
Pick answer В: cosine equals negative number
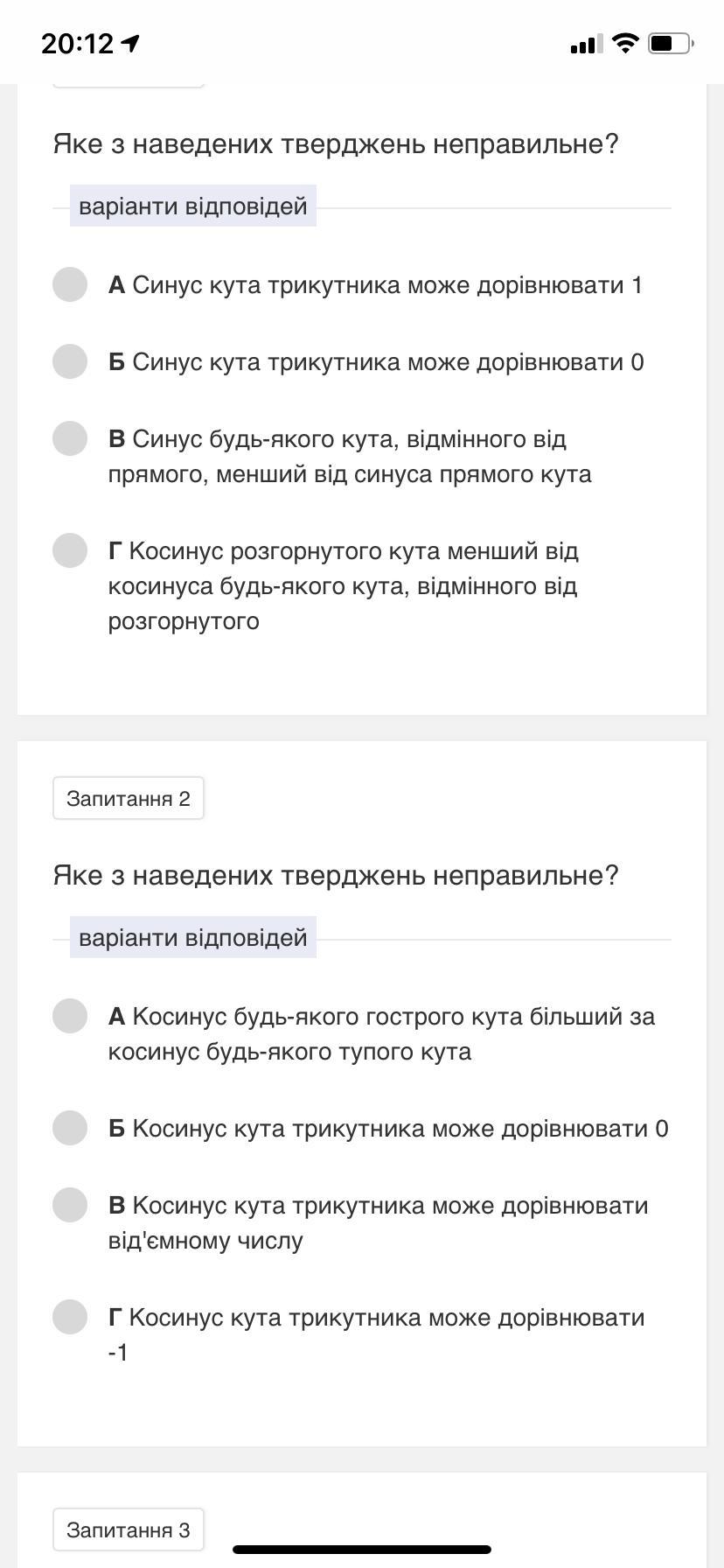(x=70, y=1205)
